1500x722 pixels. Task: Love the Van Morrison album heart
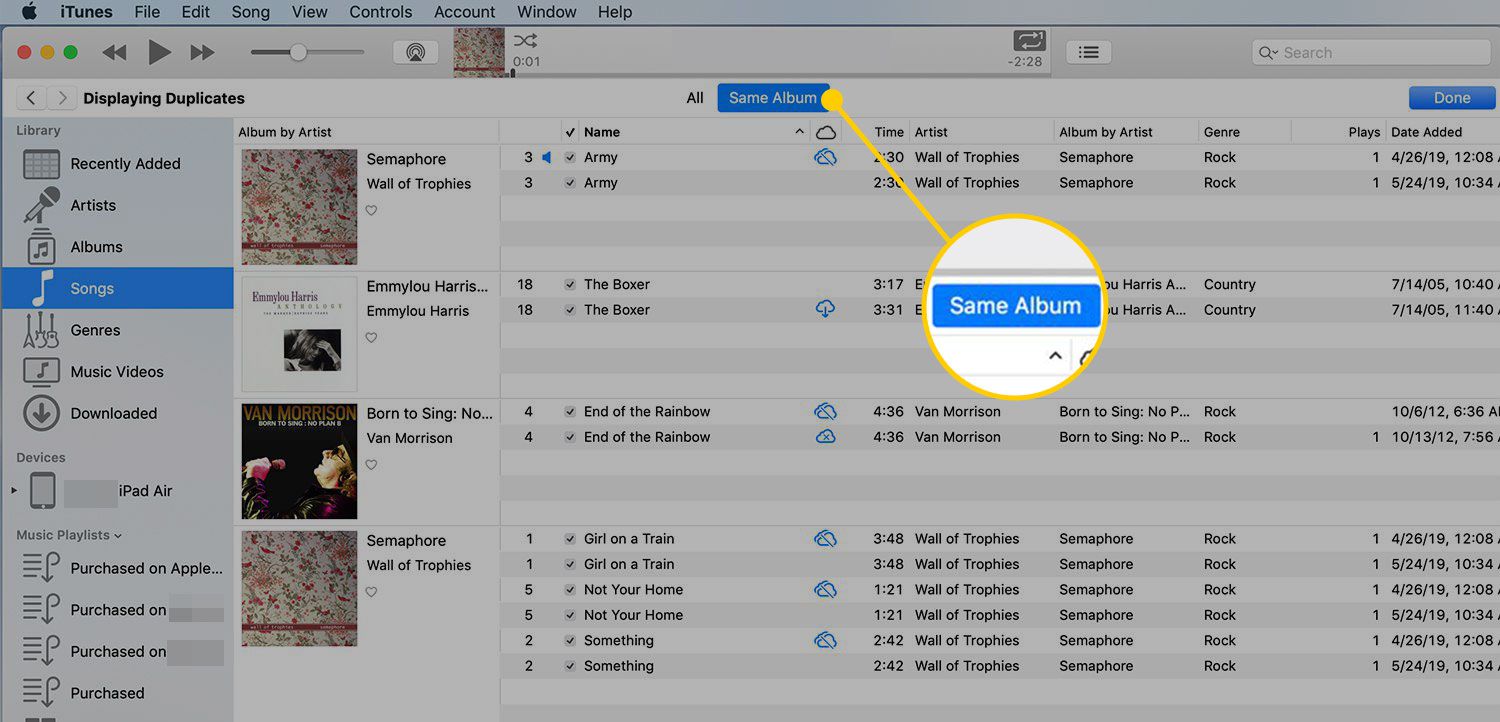click(x=371, y=465)
